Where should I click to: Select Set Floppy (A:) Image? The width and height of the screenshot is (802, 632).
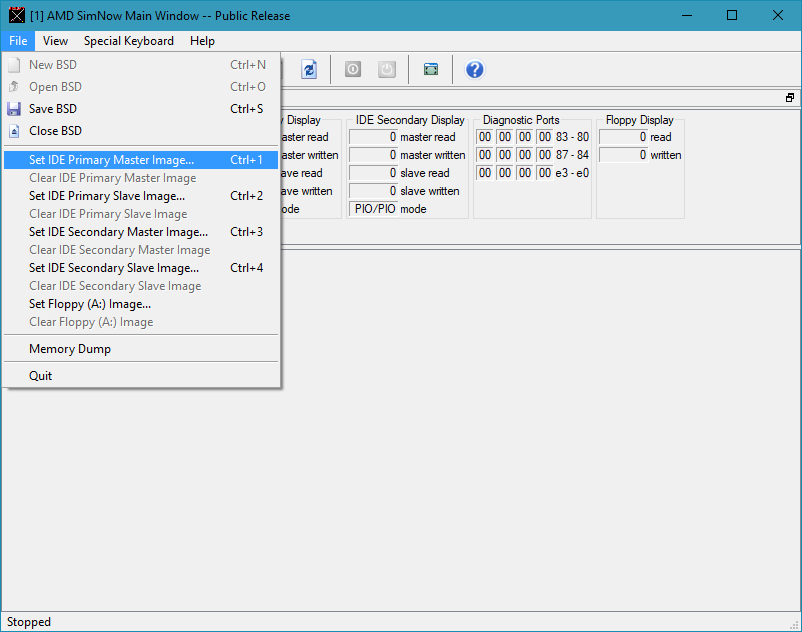coord(90,304)
